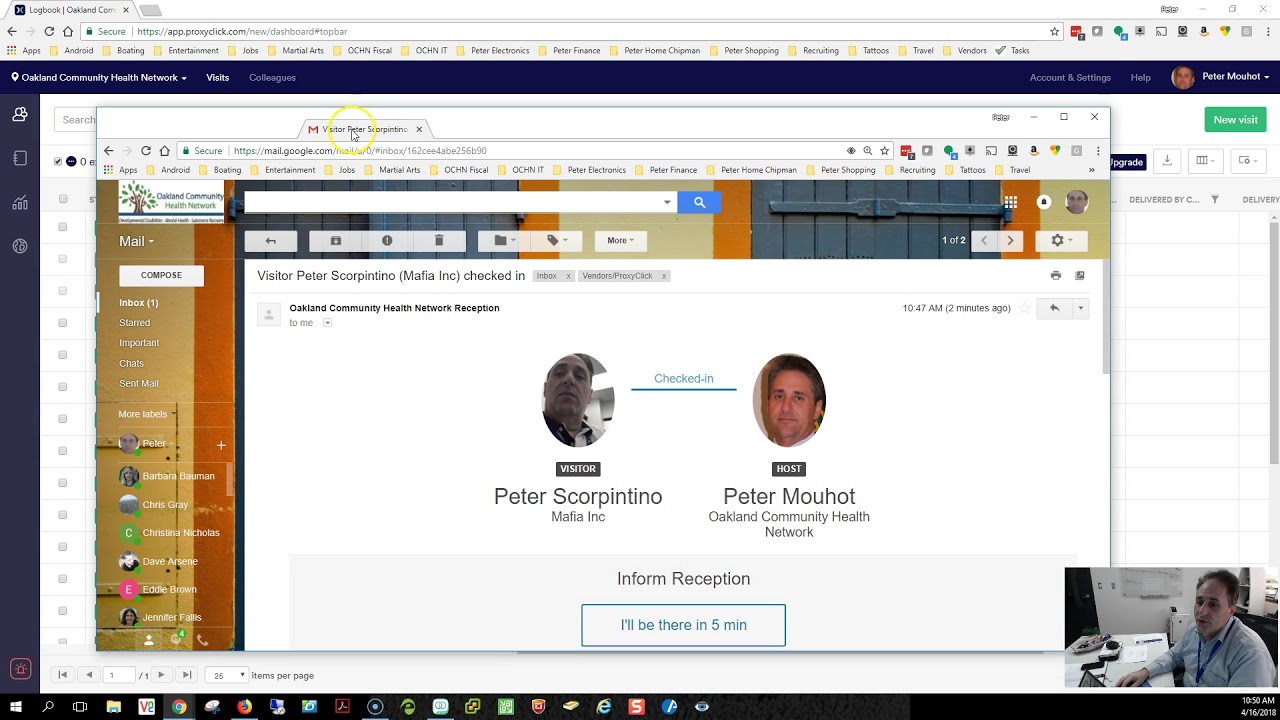
Task: Star the email message
Action: click(1024, 308)
